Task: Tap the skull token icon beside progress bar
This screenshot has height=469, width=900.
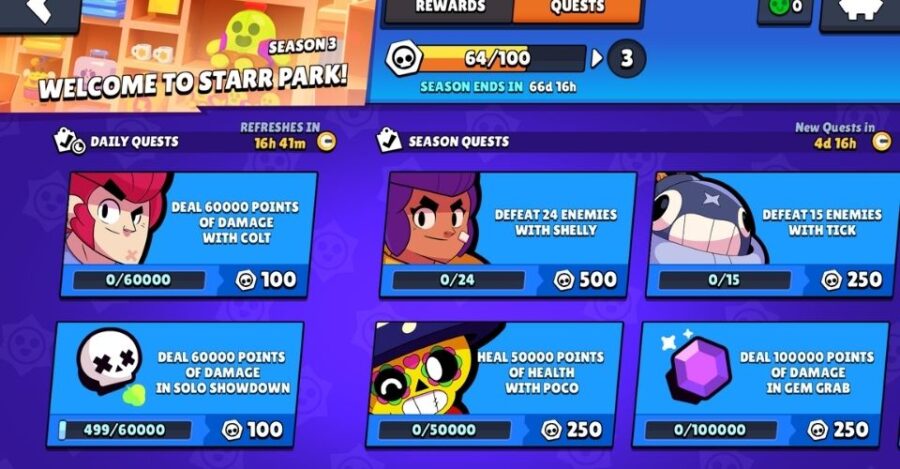Action: point(404,58)
